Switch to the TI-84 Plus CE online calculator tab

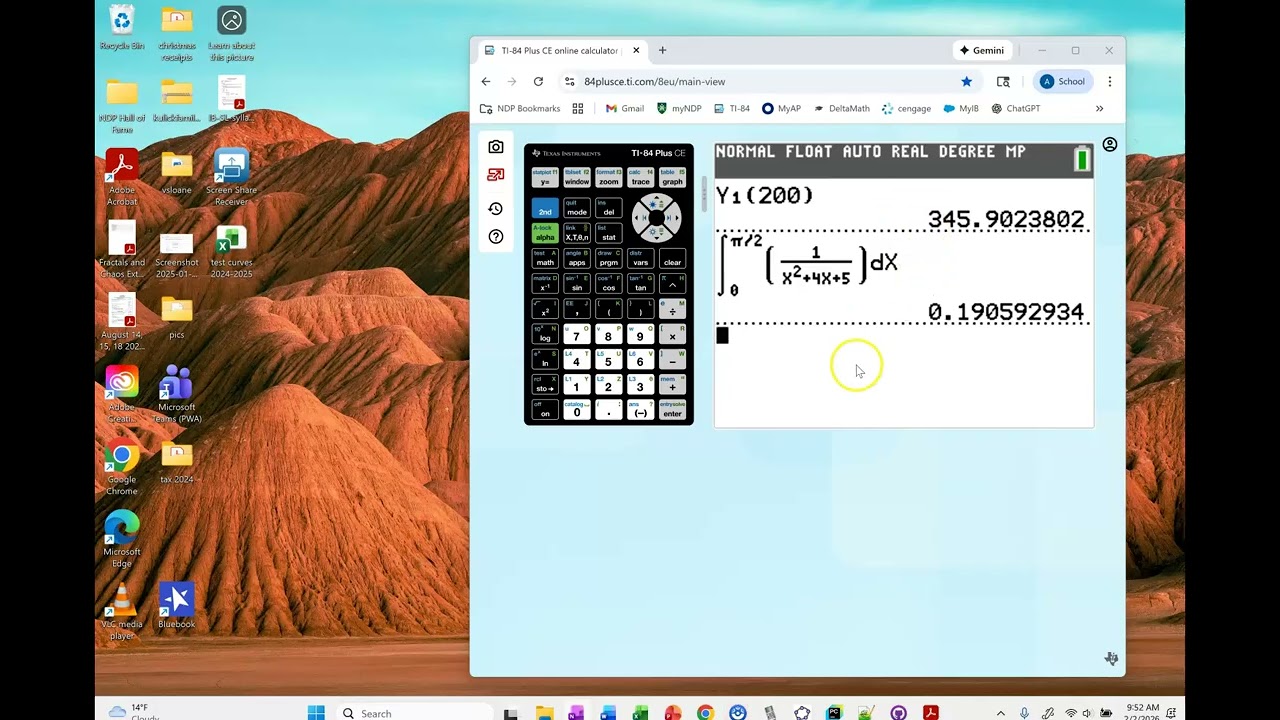click(x=560, y=50)
